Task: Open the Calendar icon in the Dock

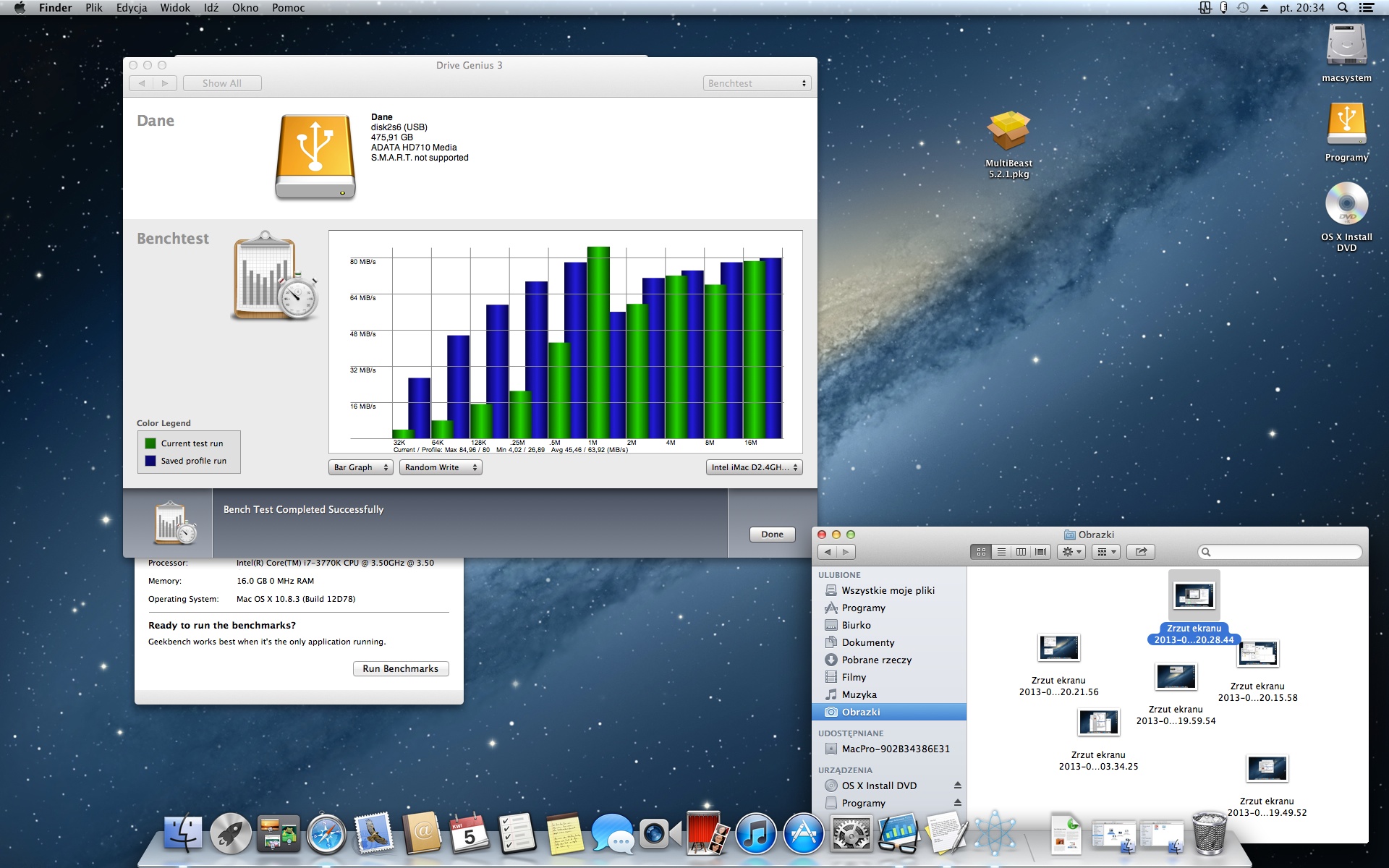Action: click(469, 833)
